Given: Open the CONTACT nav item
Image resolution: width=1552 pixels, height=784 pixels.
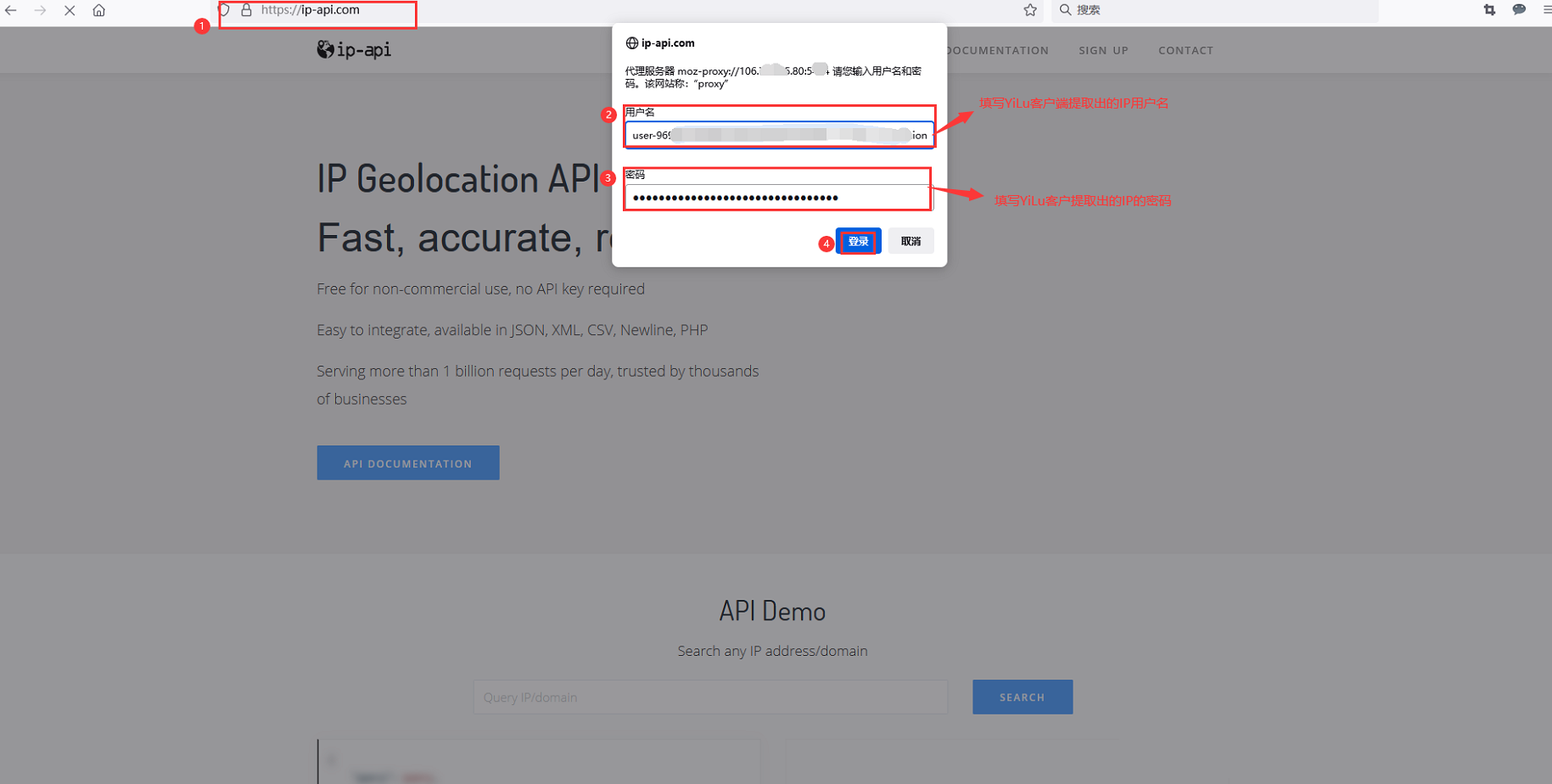Looking at the screenshot, I should [x=1185, y=51].
